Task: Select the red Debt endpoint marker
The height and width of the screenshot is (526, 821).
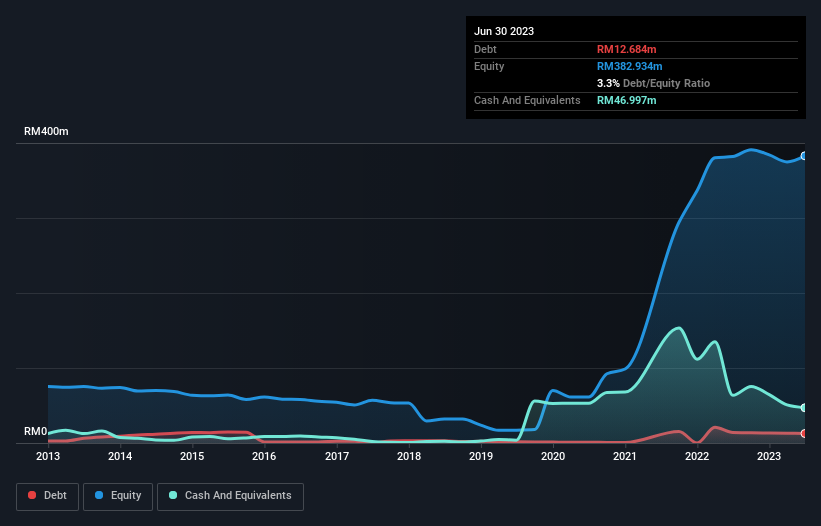Action: pos(804,433)
